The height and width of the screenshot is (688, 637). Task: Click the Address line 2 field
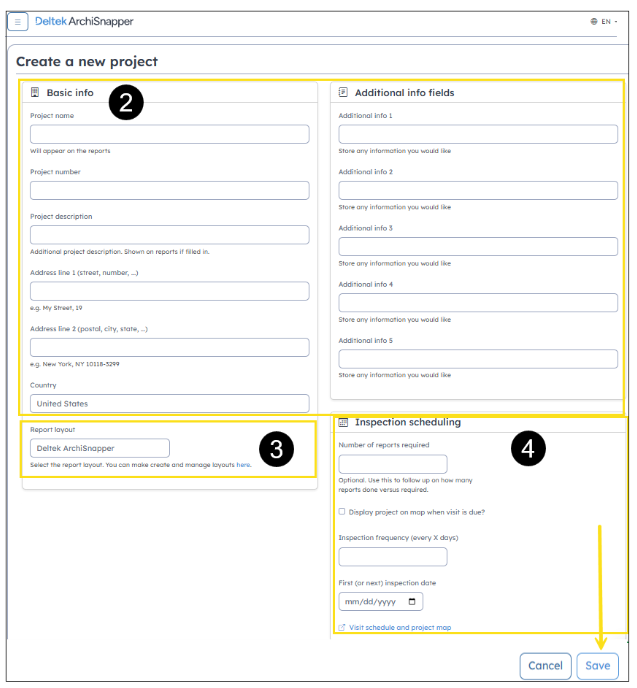[170, 347]
